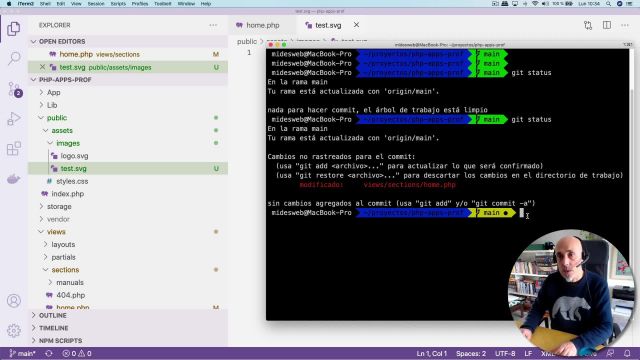Click the feedback icon in status bar
Image resolution: width=640 pixels, height=360 pixels.
610,353
